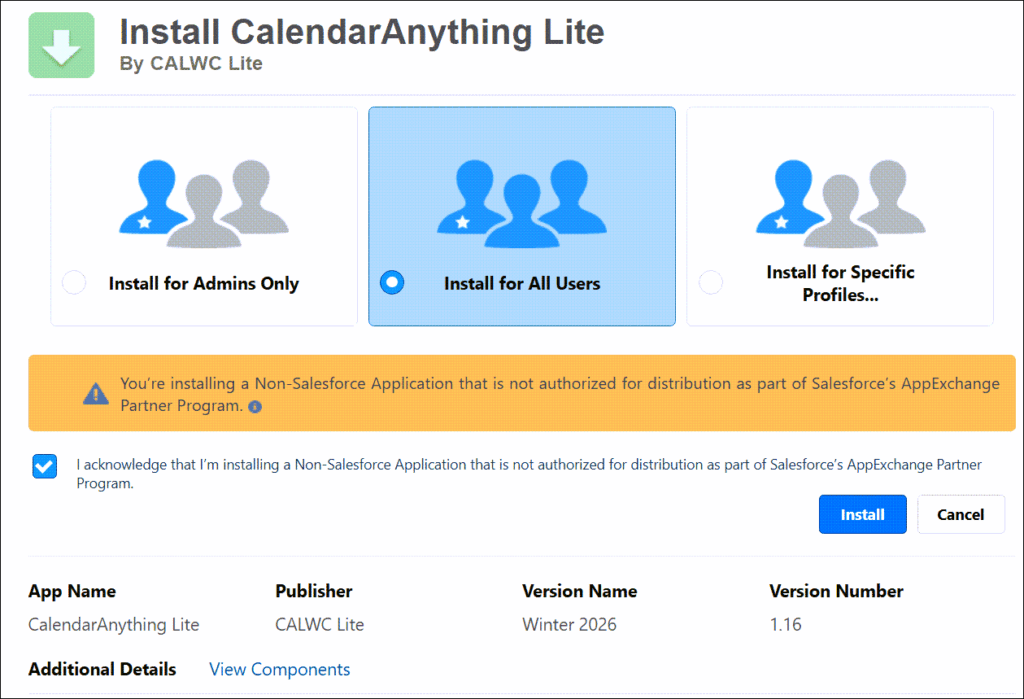
Task: Select the Install for All Users radio button
Action: (x=392, y=283)
